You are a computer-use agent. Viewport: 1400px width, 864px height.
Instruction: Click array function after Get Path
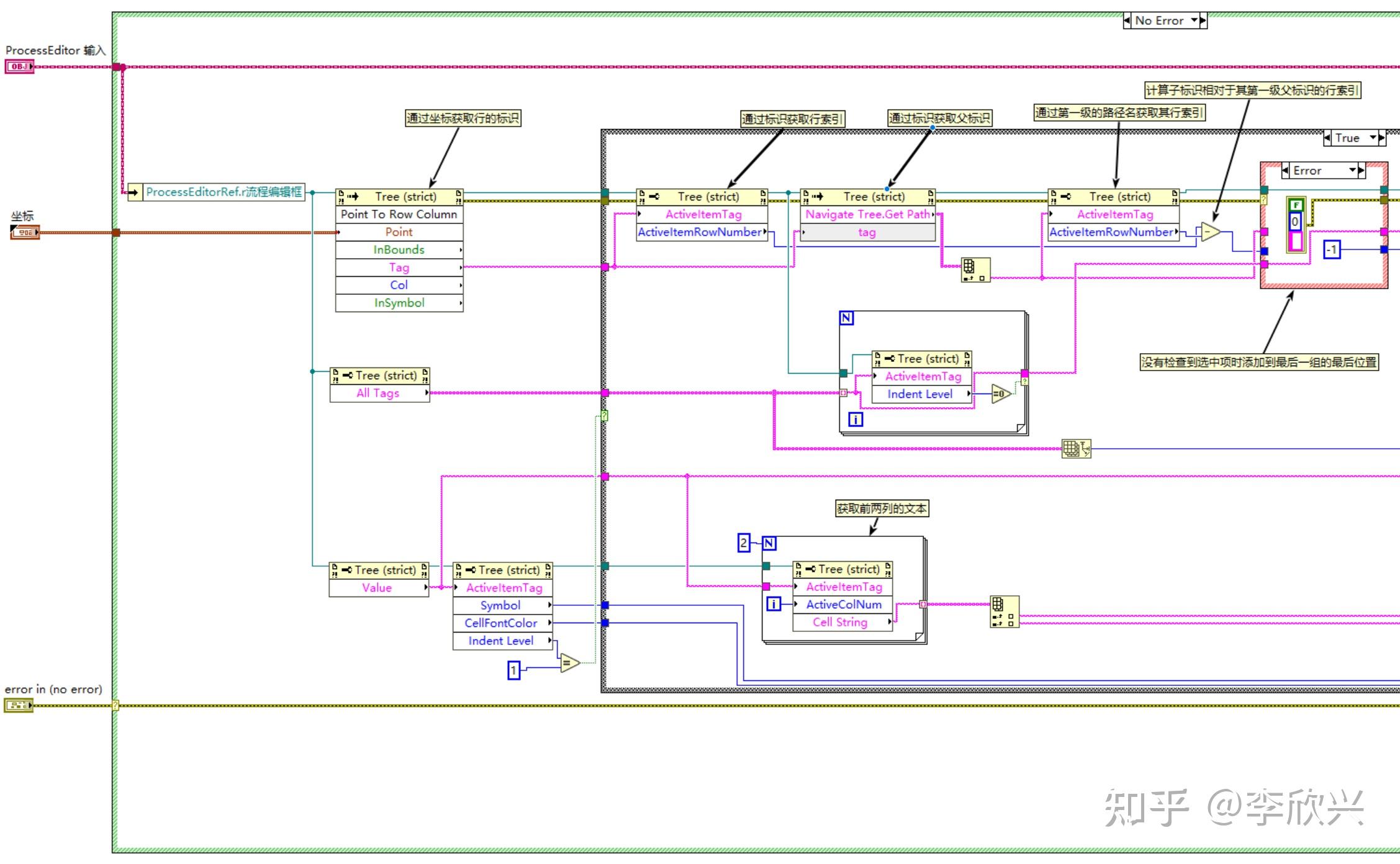pos(975,270)
